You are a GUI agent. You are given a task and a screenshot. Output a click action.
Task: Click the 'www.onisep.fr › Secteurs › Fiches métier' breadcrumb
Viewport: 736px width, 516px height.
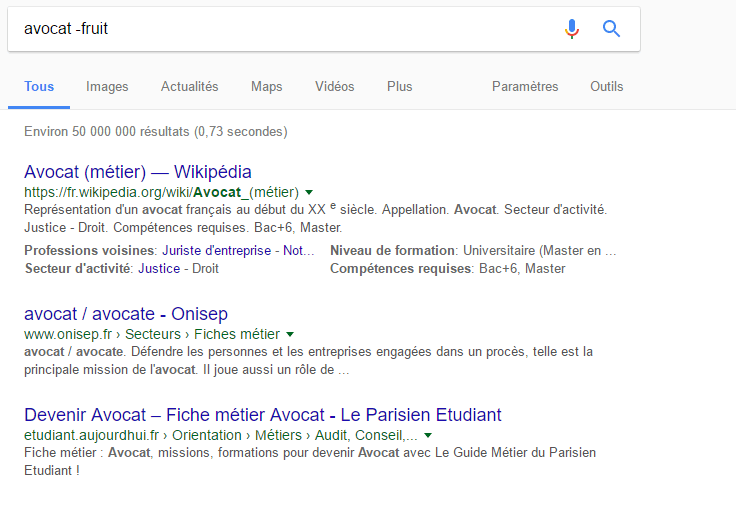(x=152, y=334)
